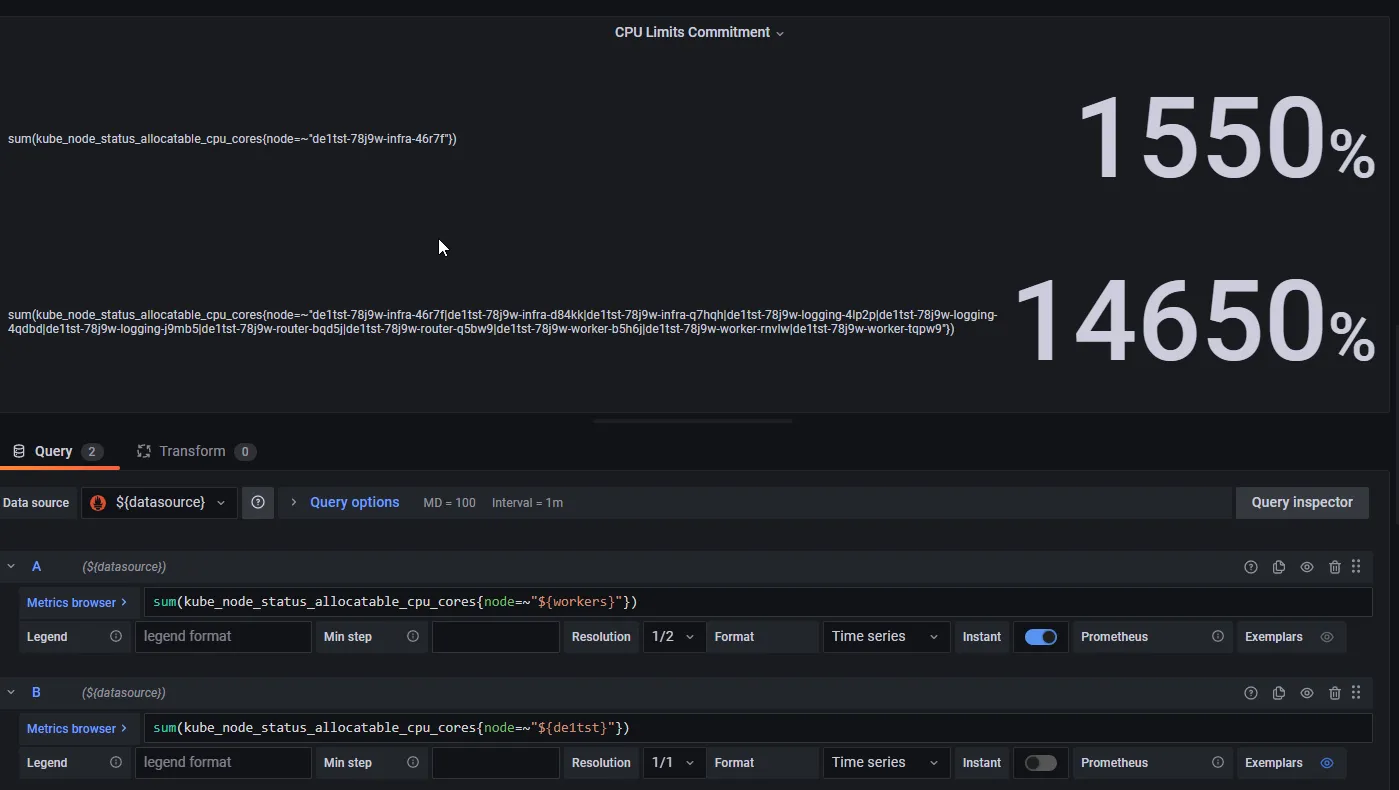
Task: Open Metrics browser for query B
Action: pyautogui.click(x=77, y=728)
